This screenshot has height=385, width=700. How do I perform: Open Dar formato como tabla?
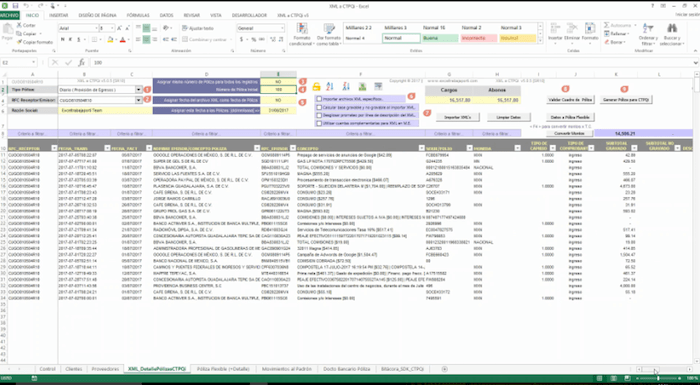[329, 34]
